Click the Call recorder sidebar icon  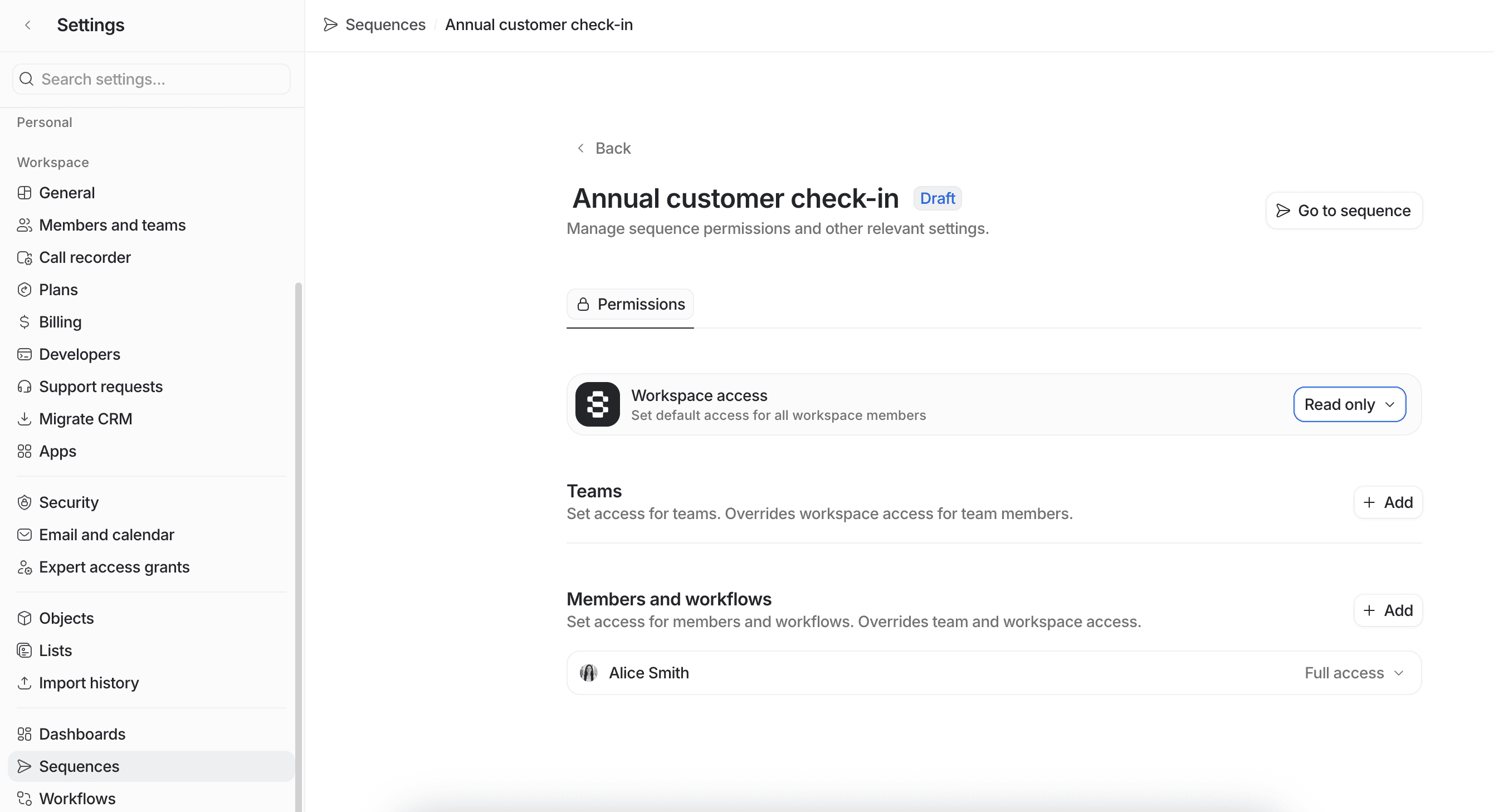click(25, 257)
